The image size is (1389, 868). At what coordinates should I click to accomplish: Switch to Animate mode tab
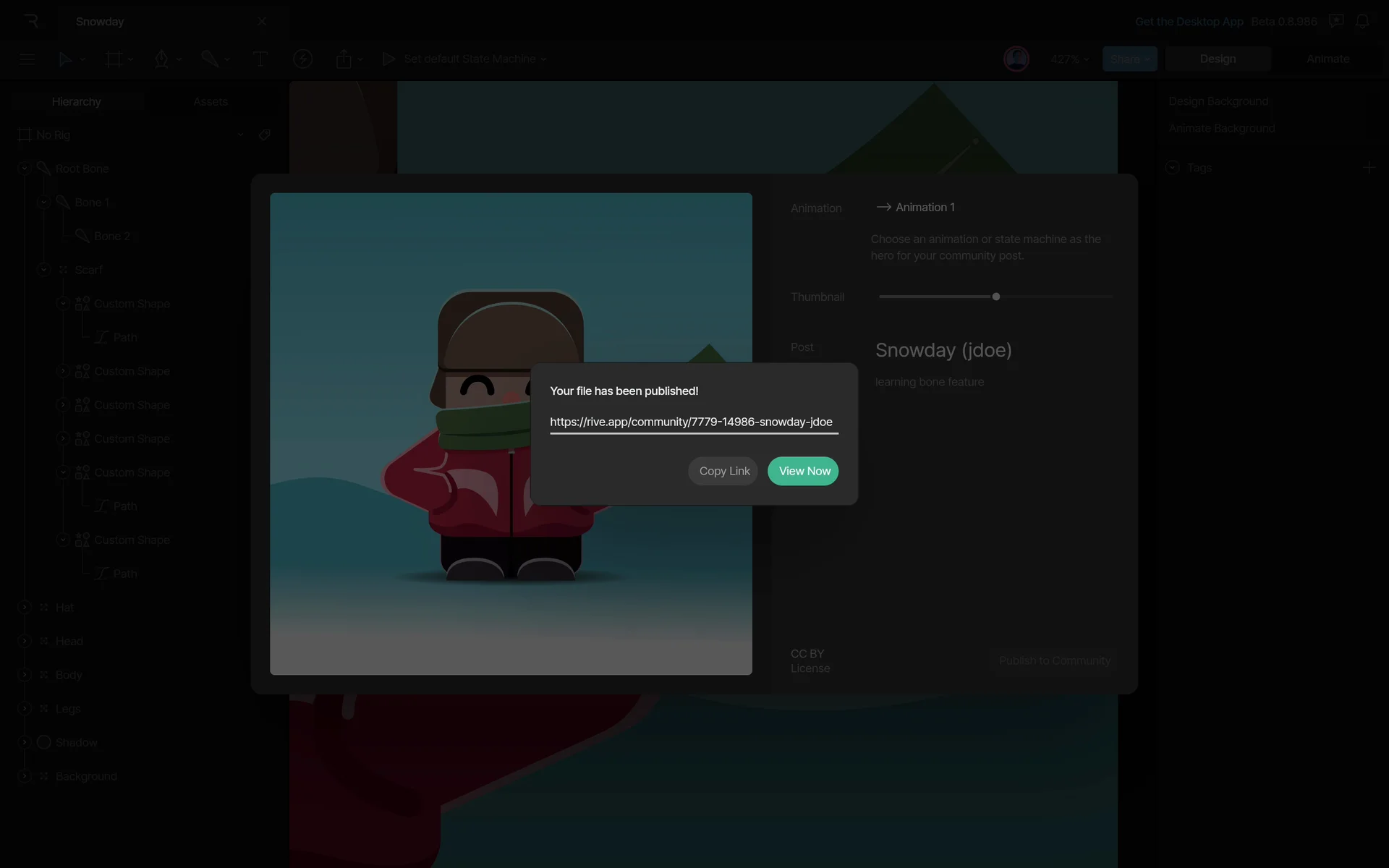(x=1328, y=59)
